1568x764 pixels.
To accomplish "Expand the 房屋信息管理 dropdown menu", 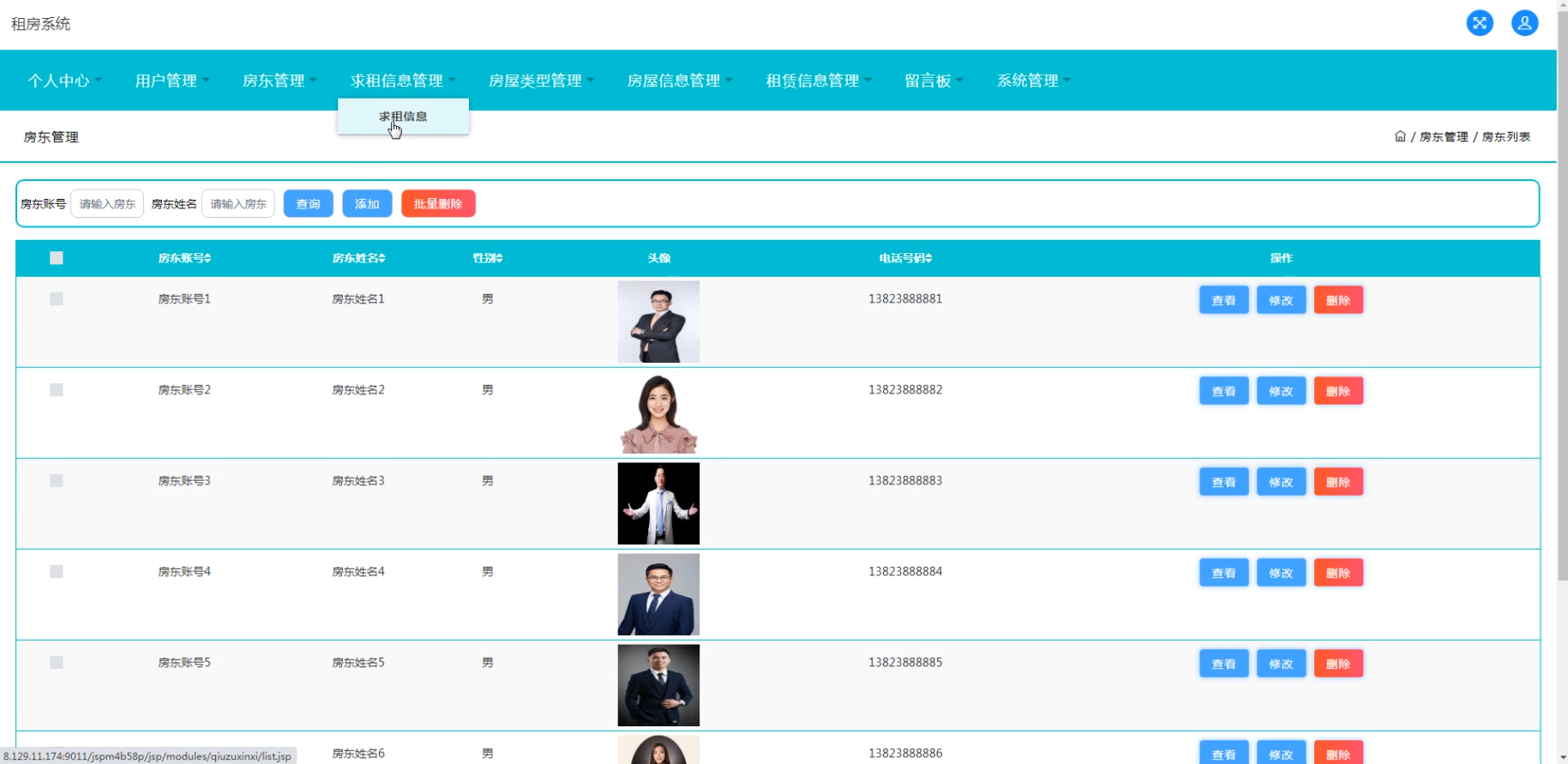I will 680,81.
